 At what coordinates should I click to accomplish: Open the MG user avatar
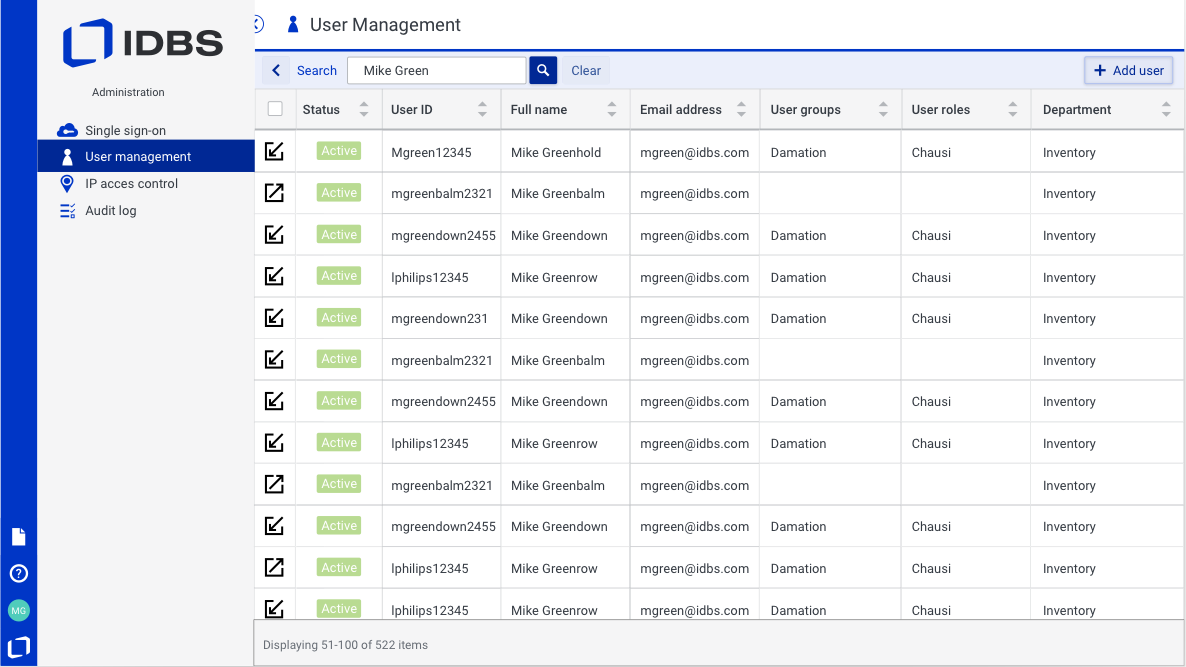coord(18,610)
